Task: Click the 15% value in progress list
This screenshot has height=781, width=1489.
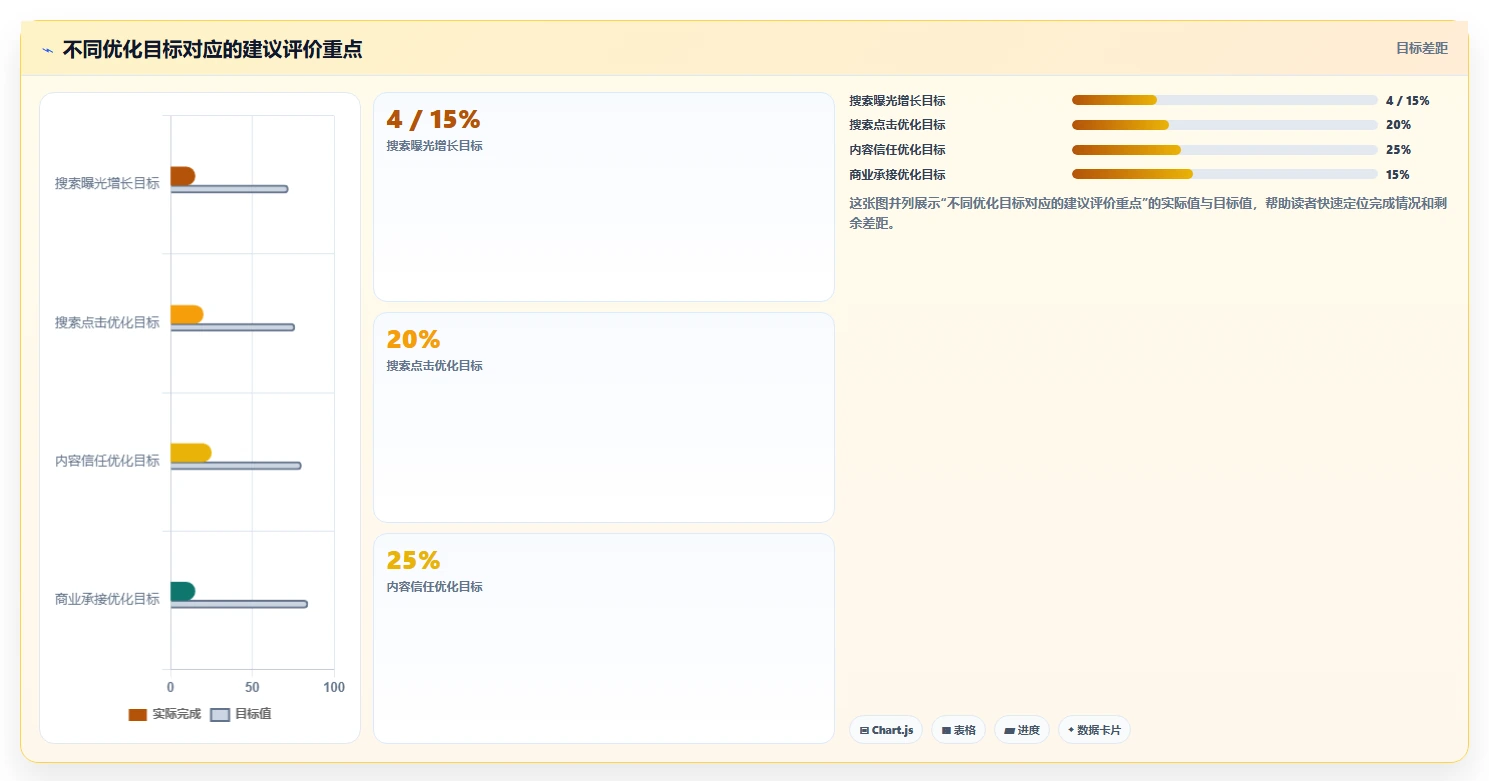Action: pos(1398,174)
